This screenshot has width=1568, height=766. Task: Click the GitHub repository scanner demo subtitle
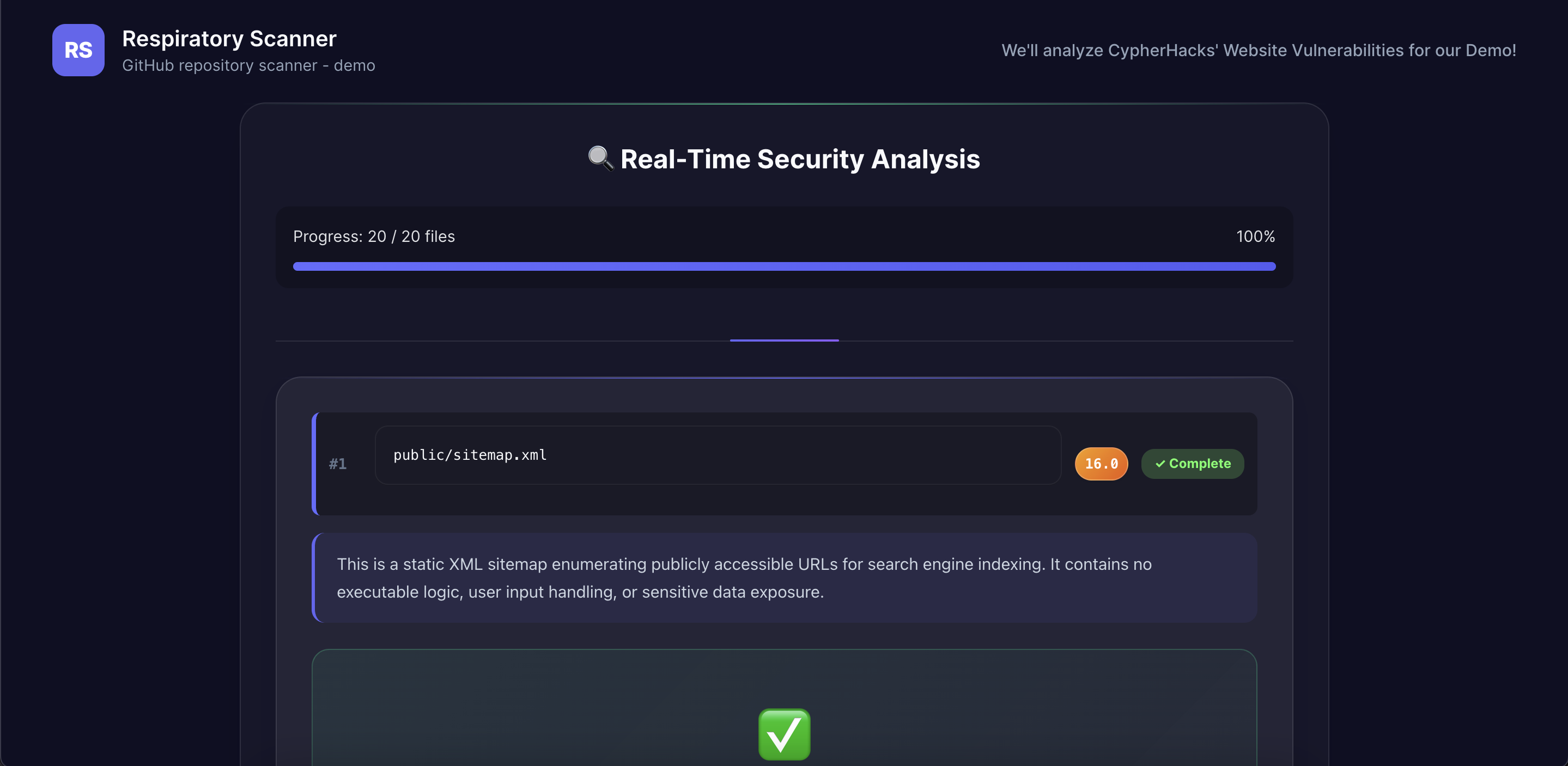pyautogui.click(x=248, y=65)
